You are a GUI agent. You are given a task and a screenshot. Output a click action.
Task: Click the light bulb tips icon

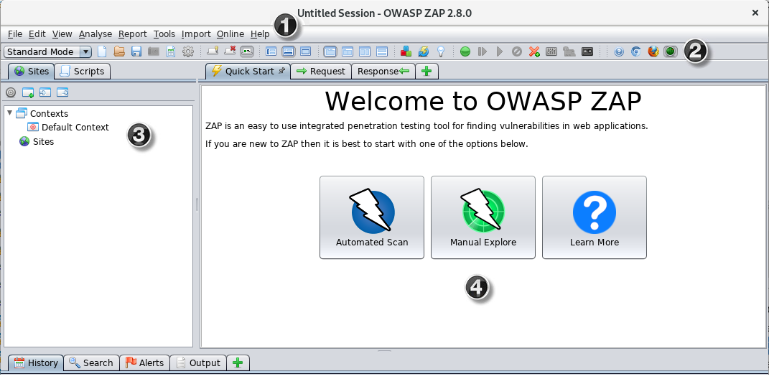click(x=441, y=52)
